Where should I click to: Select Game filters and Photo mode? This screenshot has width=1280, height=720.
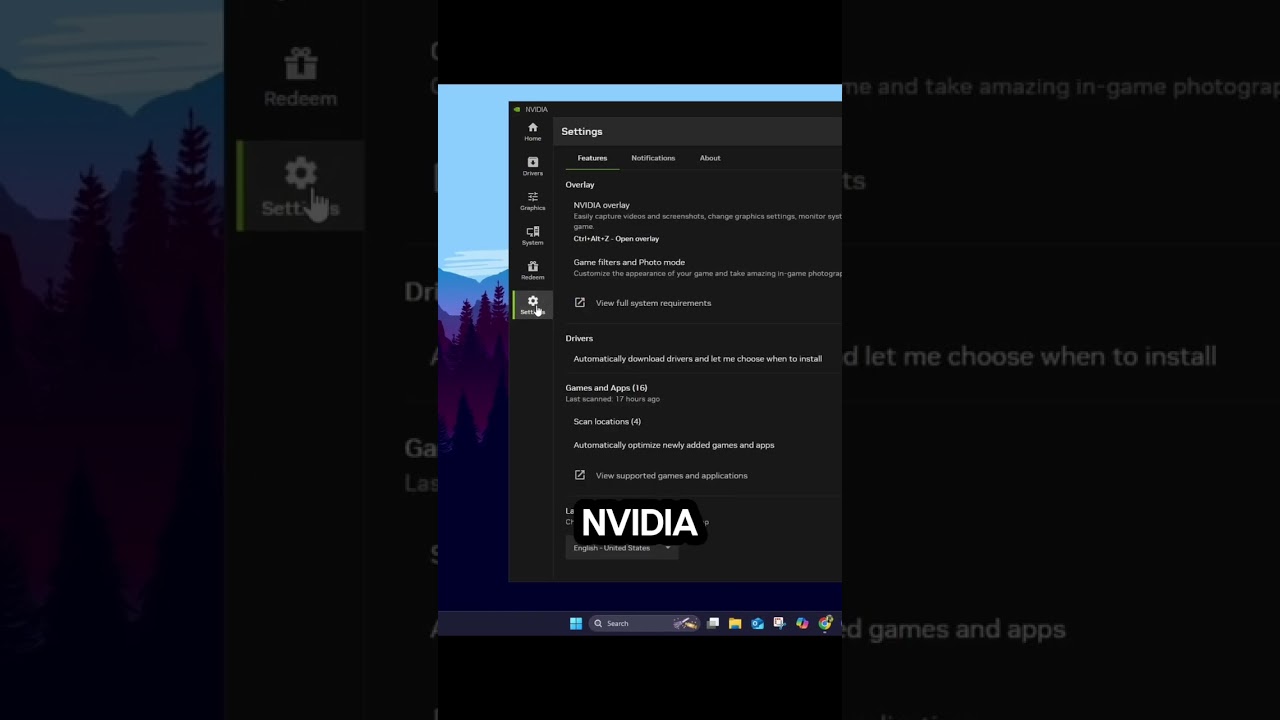(629, 262)
